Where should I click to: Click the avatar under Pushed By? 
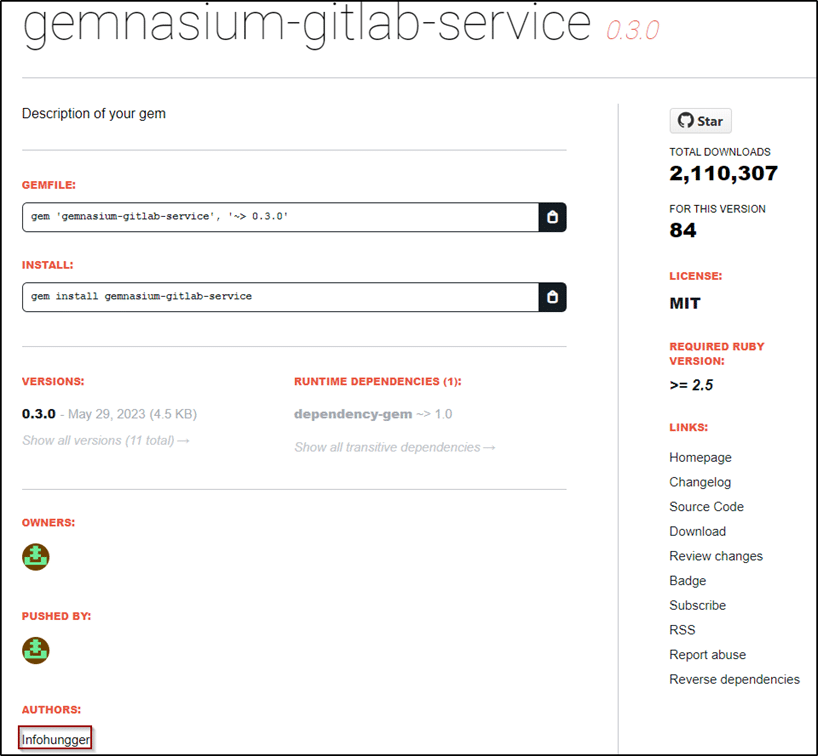[x=36, y=650]
